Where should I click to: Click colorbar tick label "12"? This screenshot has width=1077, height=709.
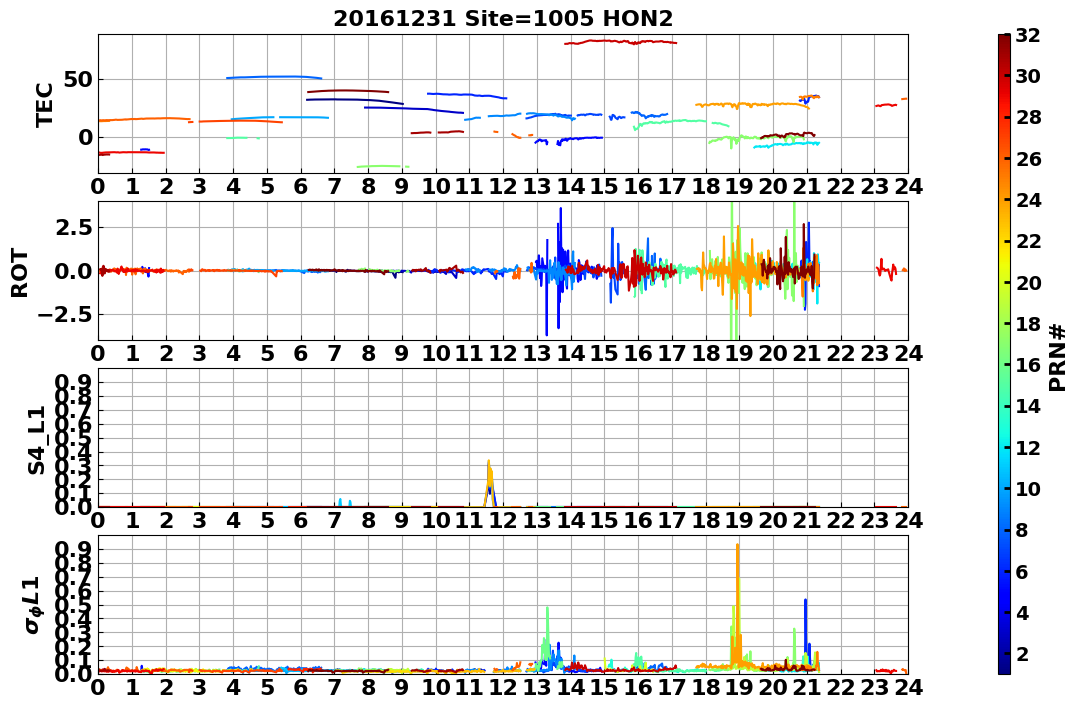[x=1028, y=447]
